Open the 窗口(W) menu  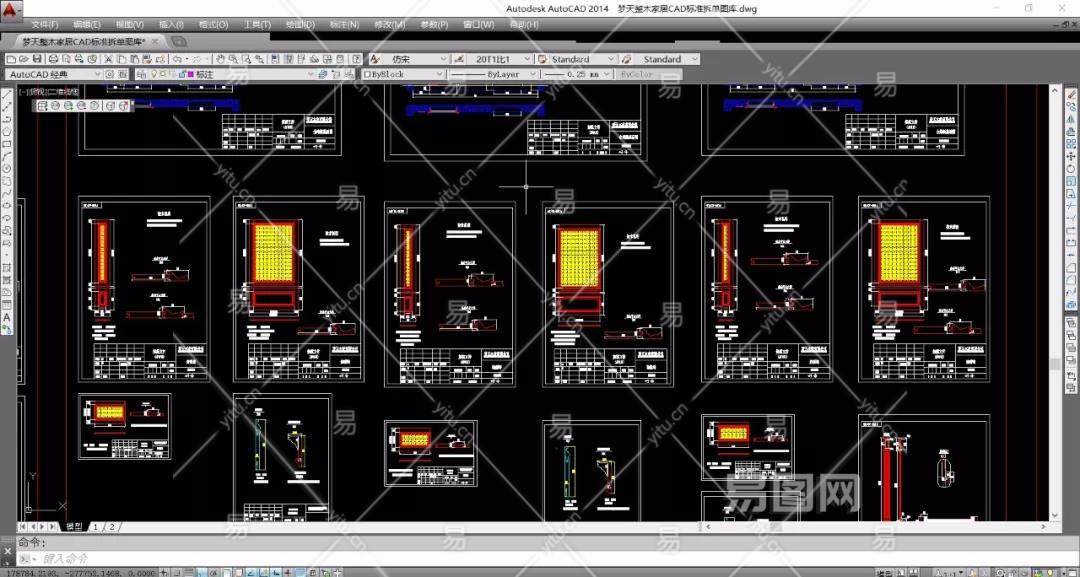pyautogui.click(x=479, y=25)
